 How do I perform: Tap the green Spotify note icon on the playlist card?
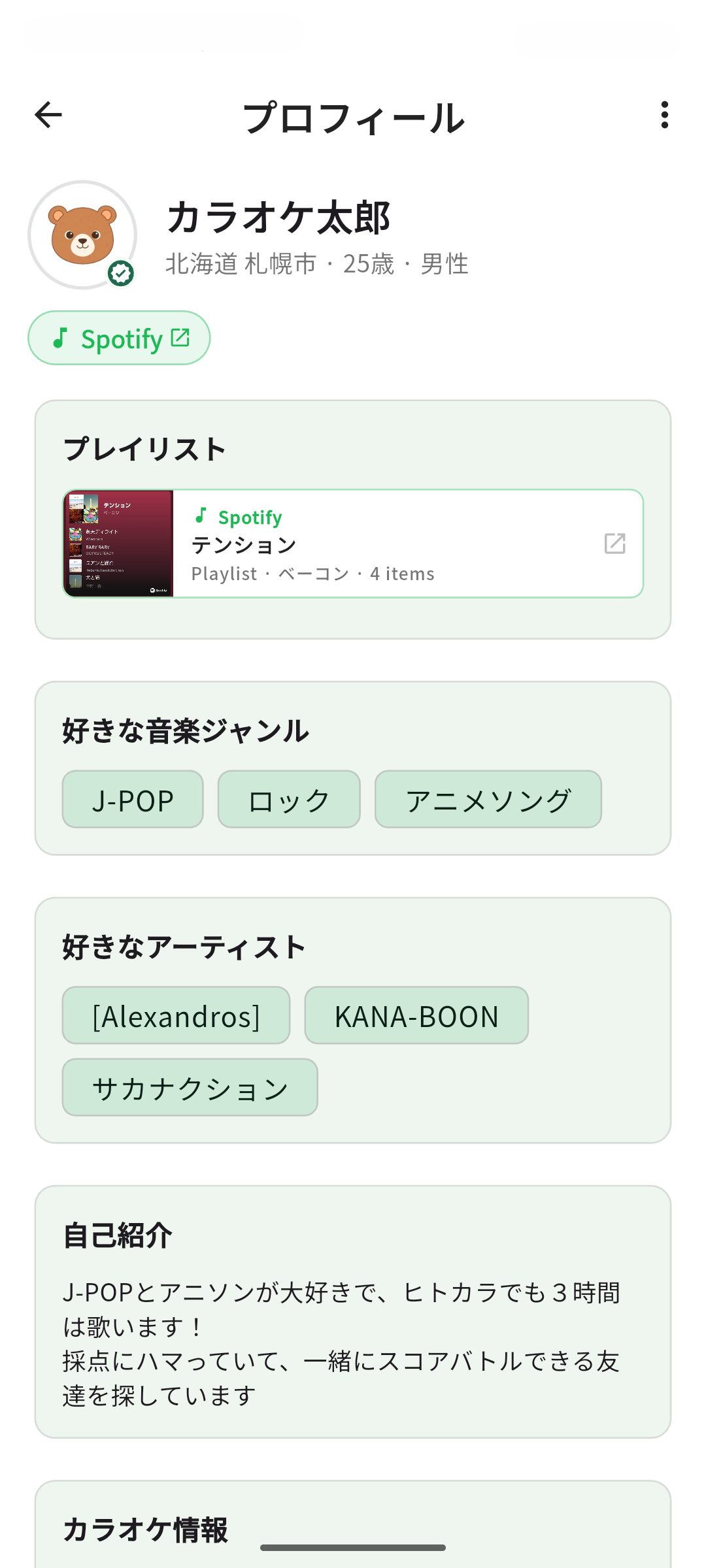201,517
